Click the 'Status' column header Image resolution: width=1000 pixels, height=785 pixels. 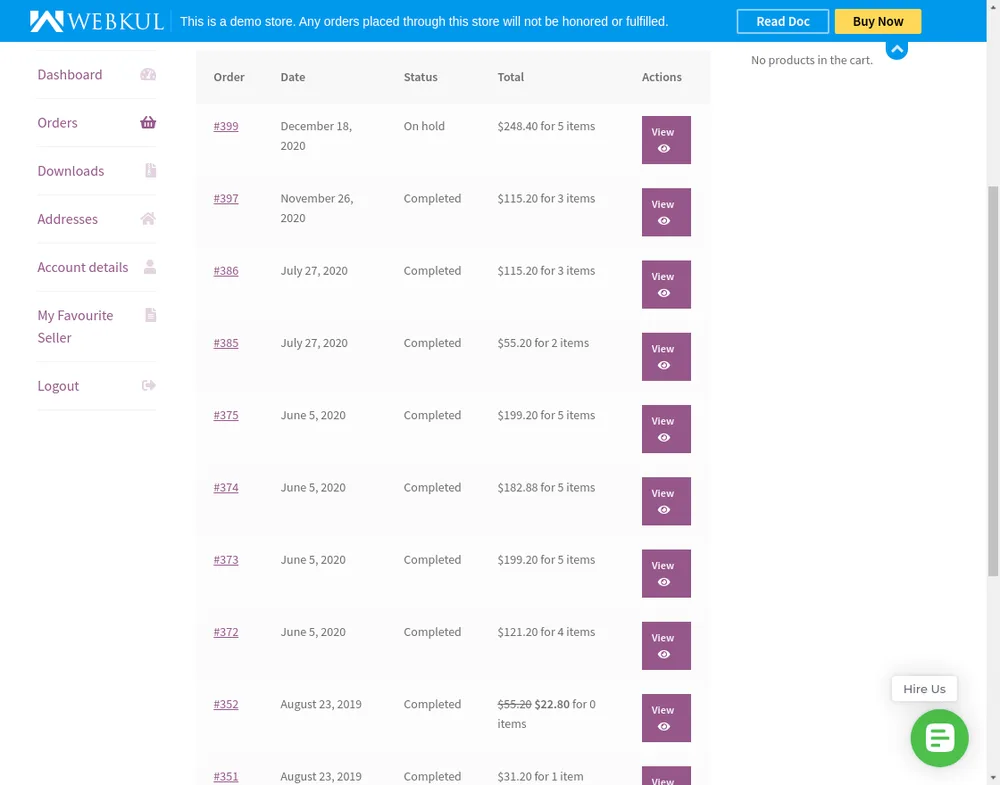pyautogui.click(x=420, y=77)
